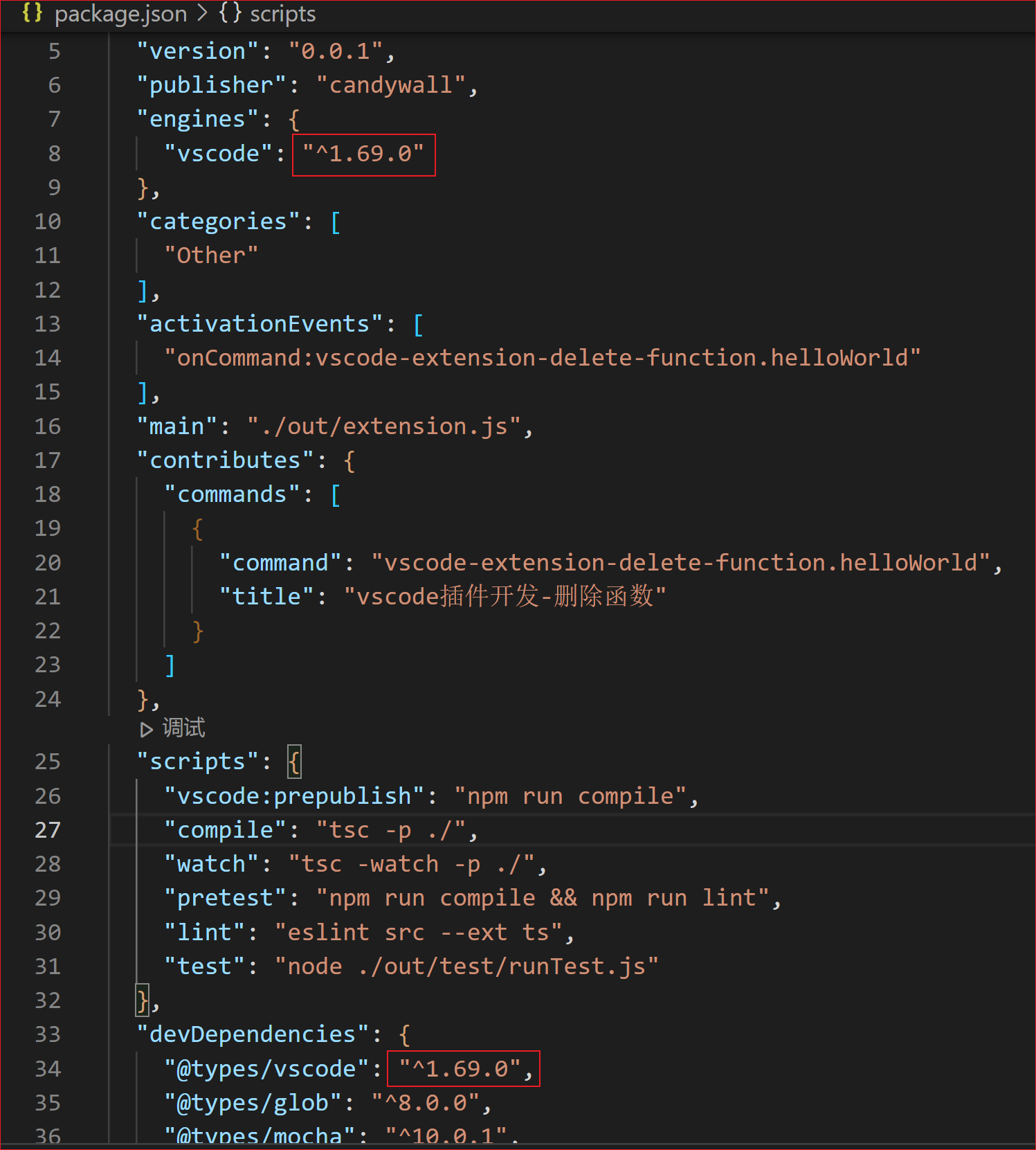Click the "categories" key

pos(219,222)
